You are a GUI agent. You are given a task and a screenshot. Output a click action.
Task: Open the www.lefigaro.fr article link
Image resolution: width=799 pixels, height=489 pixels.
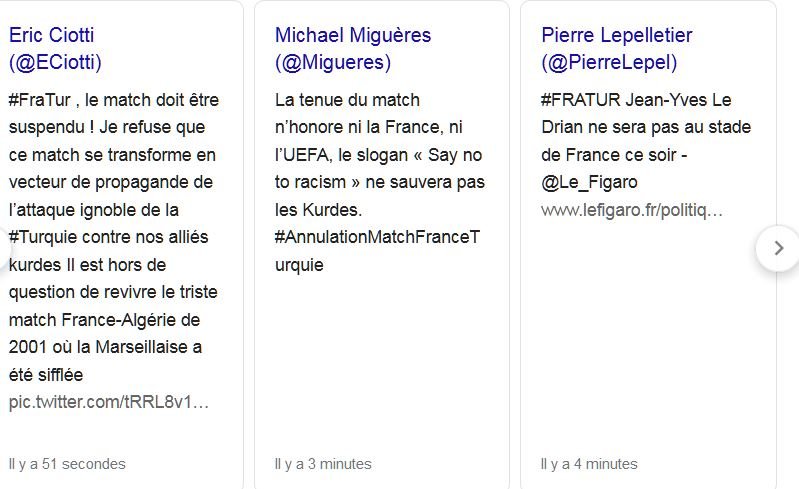631,210
